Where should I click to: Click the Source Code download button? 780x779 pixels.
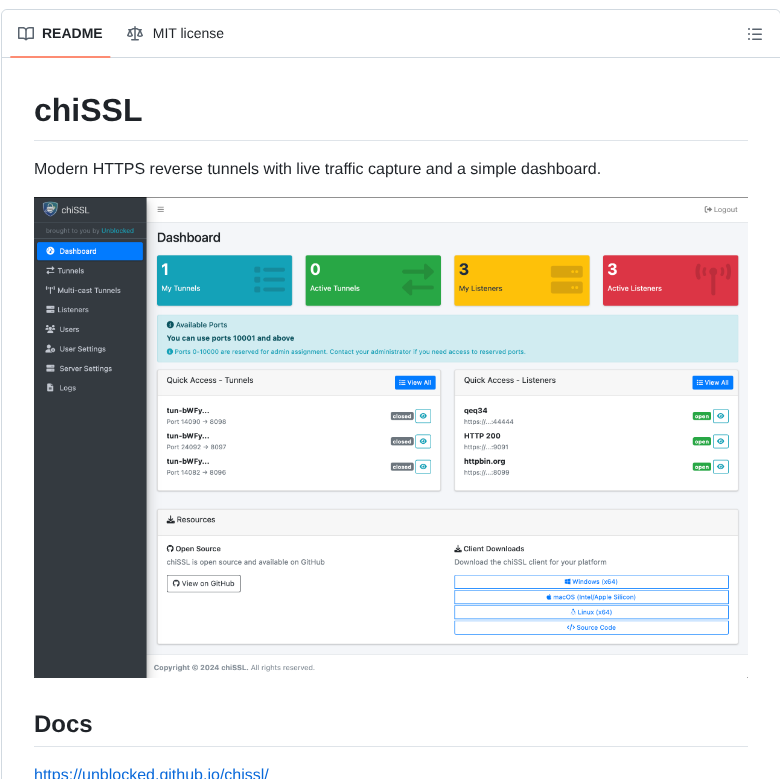(591, 628)
